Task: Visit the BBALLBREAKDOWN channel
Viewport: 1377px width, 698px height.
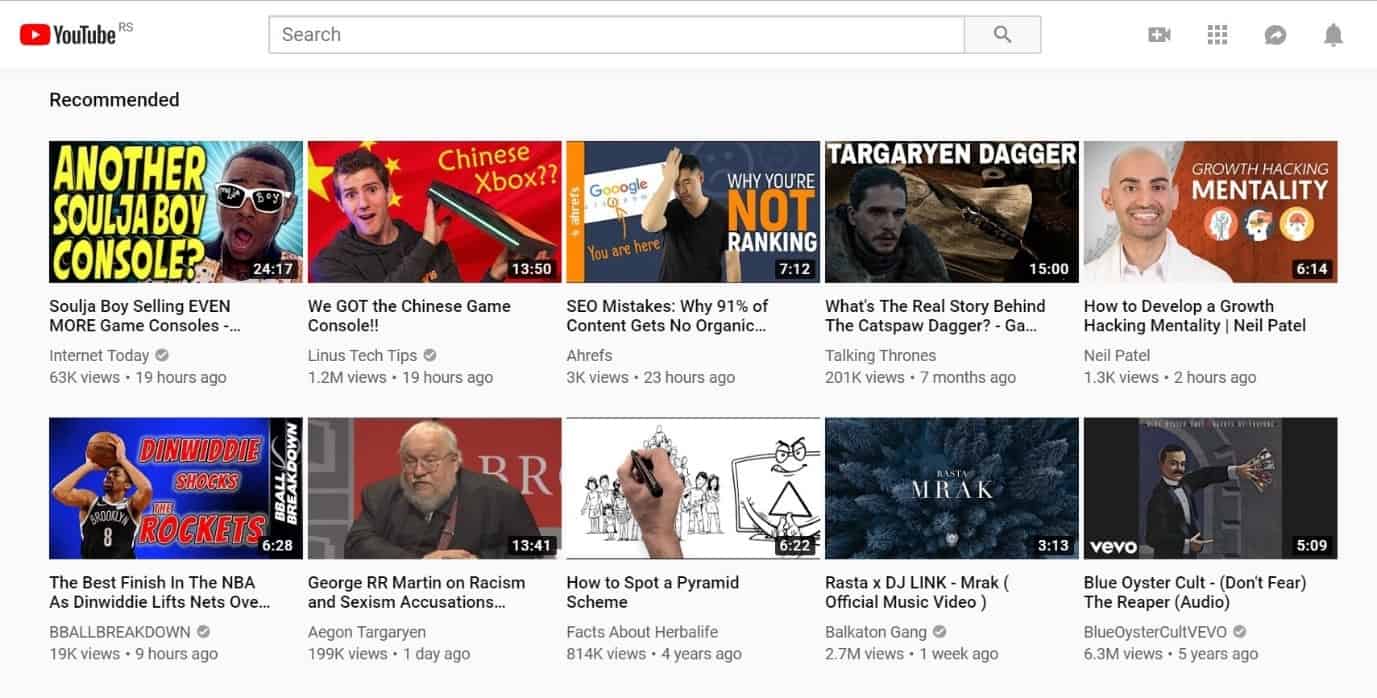Action: click(120, 631)
